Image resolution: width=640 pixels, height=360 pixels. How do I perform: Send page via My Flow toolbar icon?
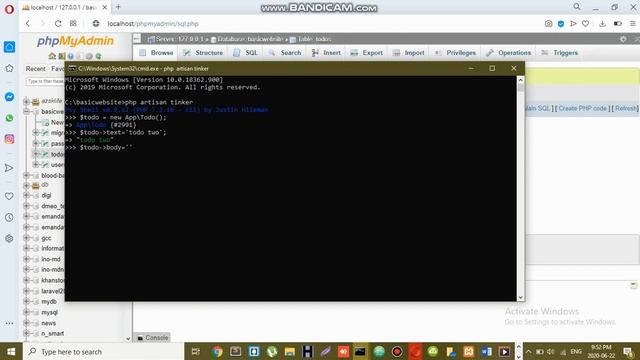(573, 24)
